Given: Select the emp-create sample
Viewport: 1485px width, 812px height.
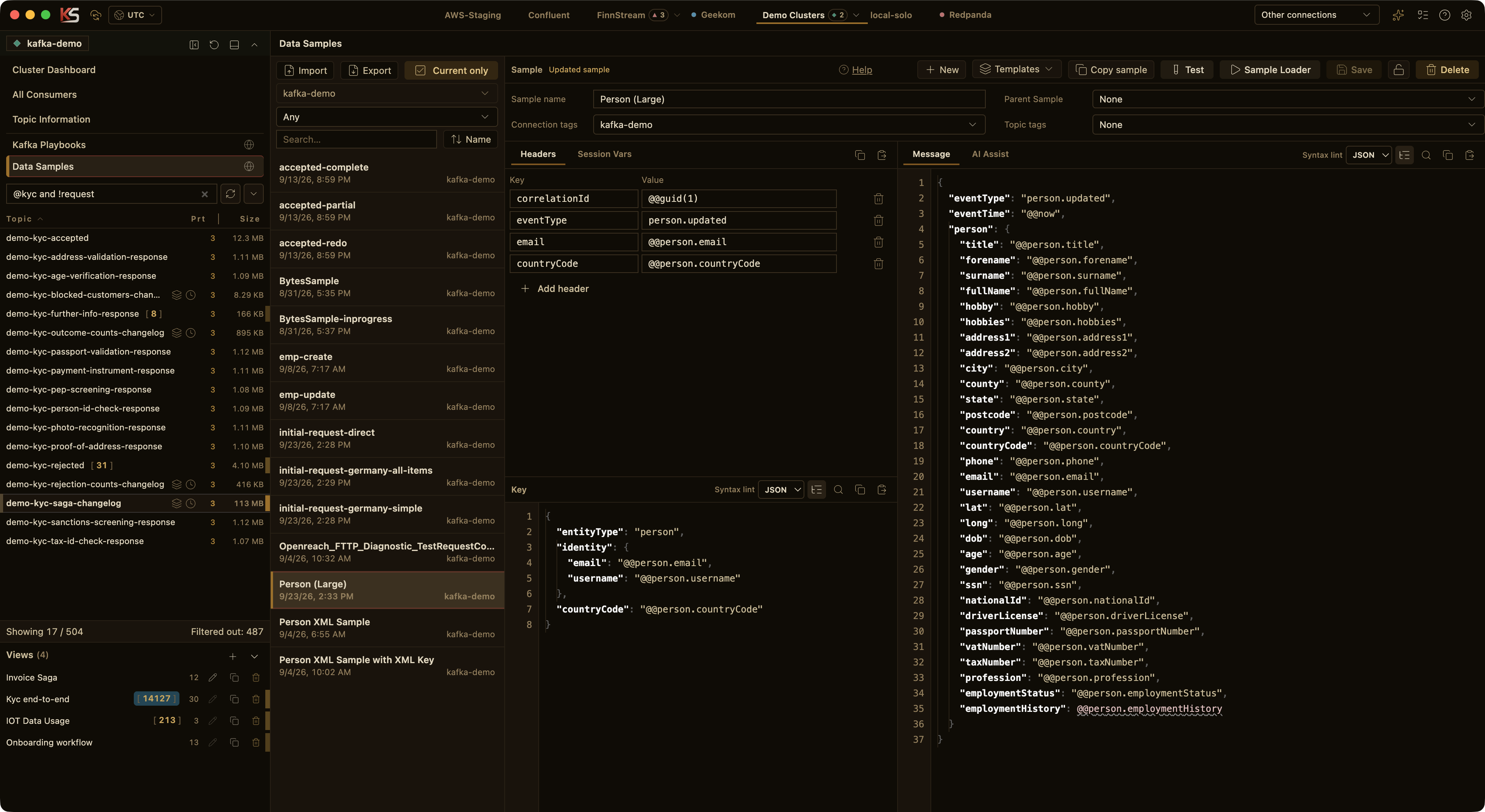Looking at the screenshot, I should click(387, 362).
